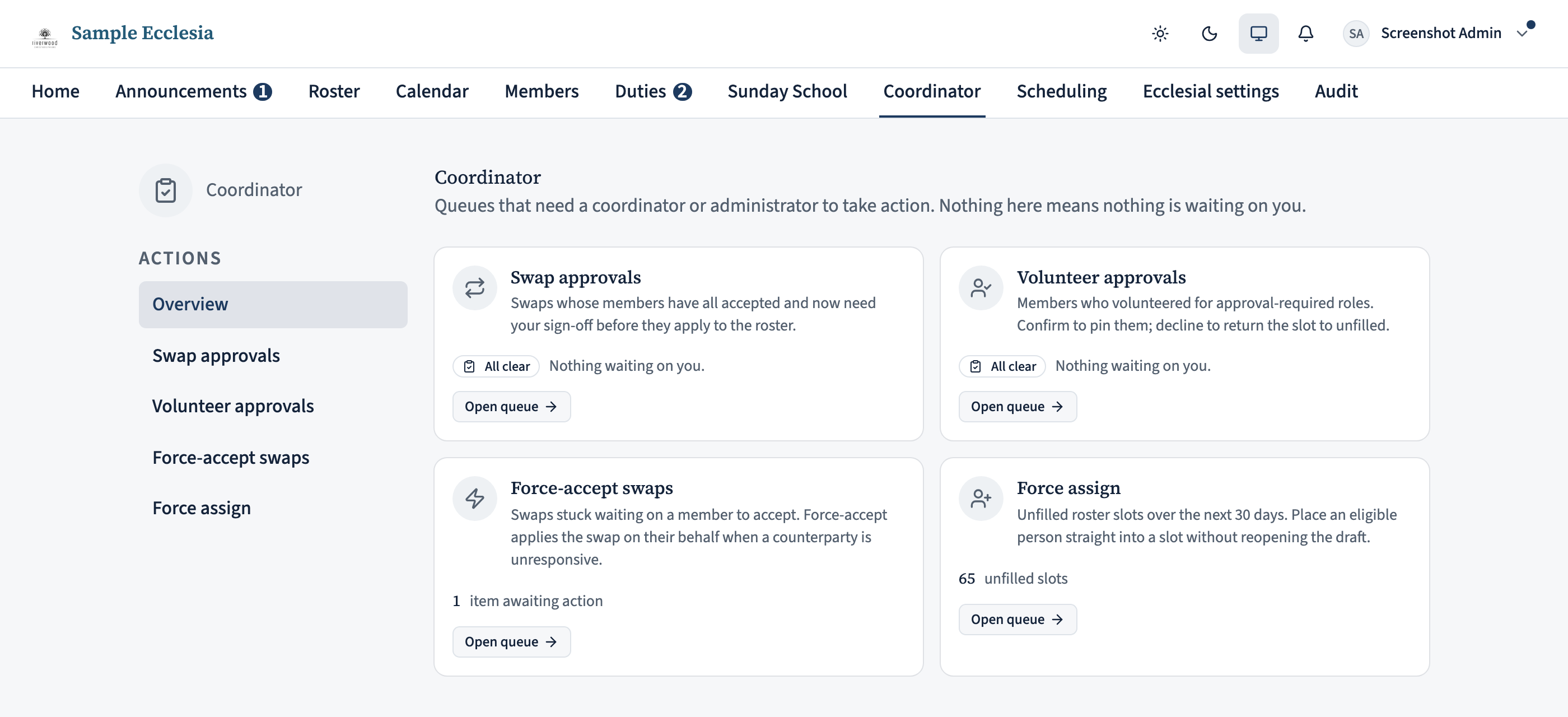Expand the Screenshot Admin account menu chevron
The image size is (1568, 717).
1522,34
